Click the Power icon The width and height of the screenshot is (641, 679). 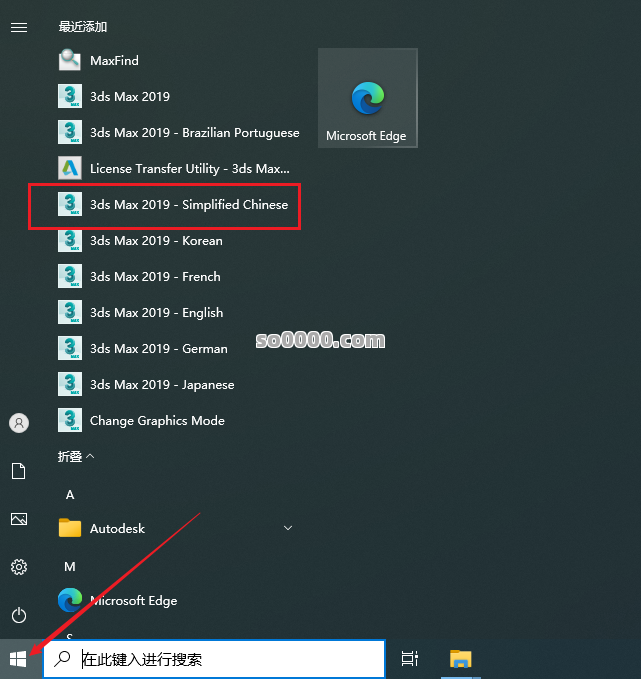(x=18, y=615)
